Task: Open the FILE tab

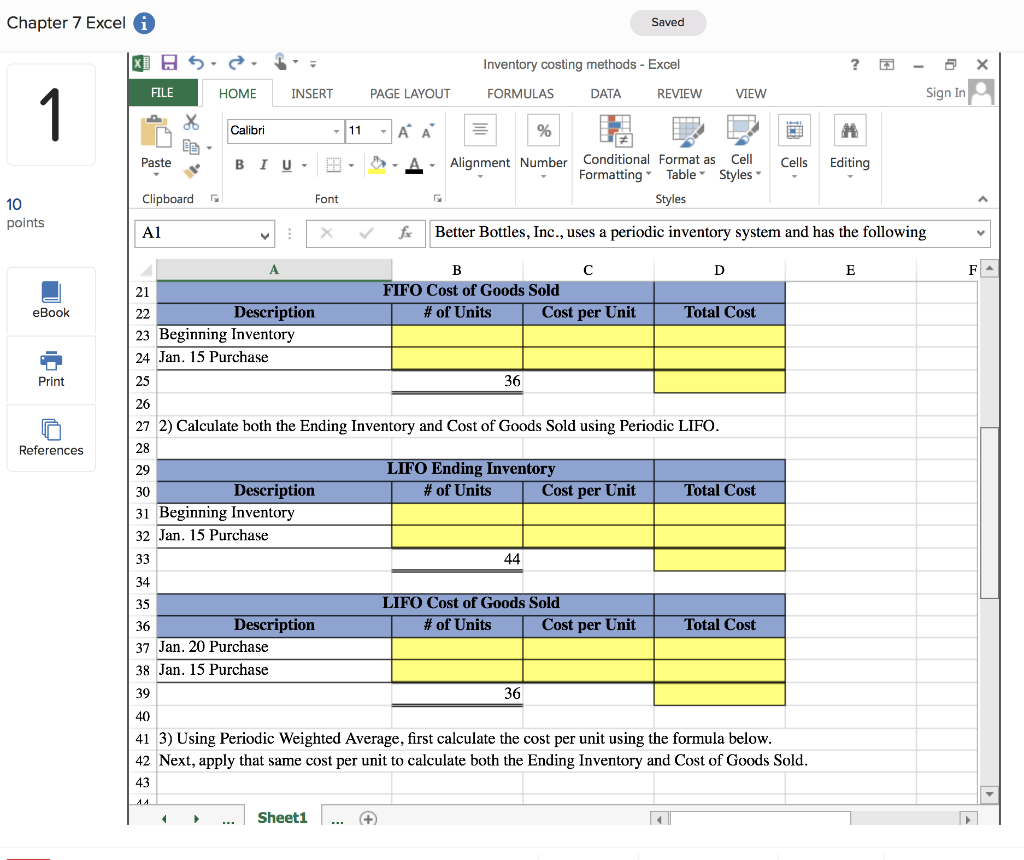Action: coord(163,93)
